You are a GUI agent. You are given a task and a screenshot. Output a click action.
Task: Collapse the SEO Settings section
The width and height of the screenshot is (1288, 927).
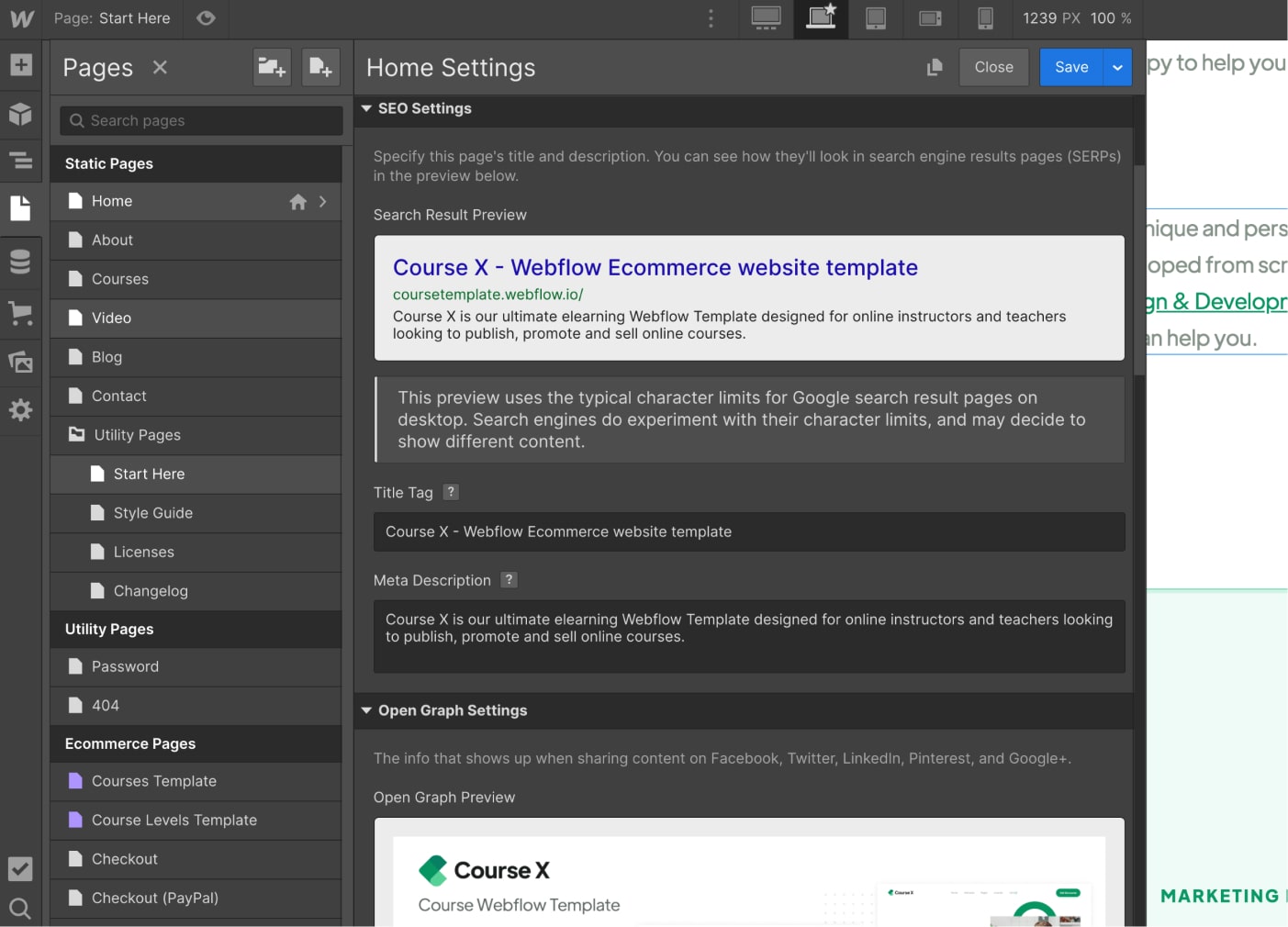pos(366,108)
